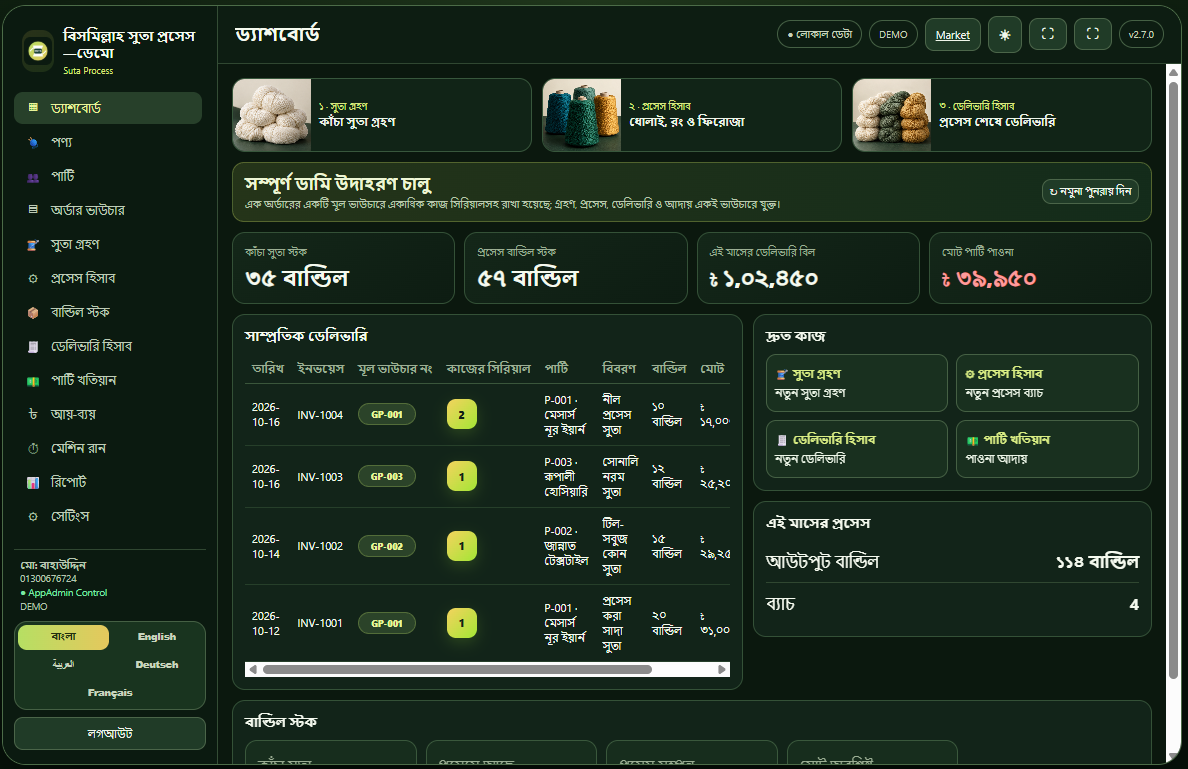Open অর্ডার ভাউচার menu item
1188x769 pixels.
(x=108, y=210)
